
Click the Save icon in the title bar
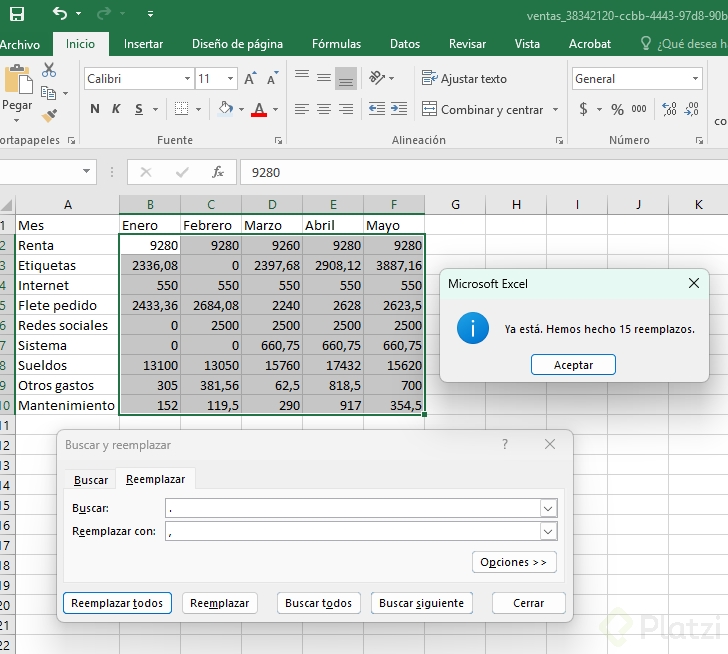pyautogui.click(x=17, y=14)
